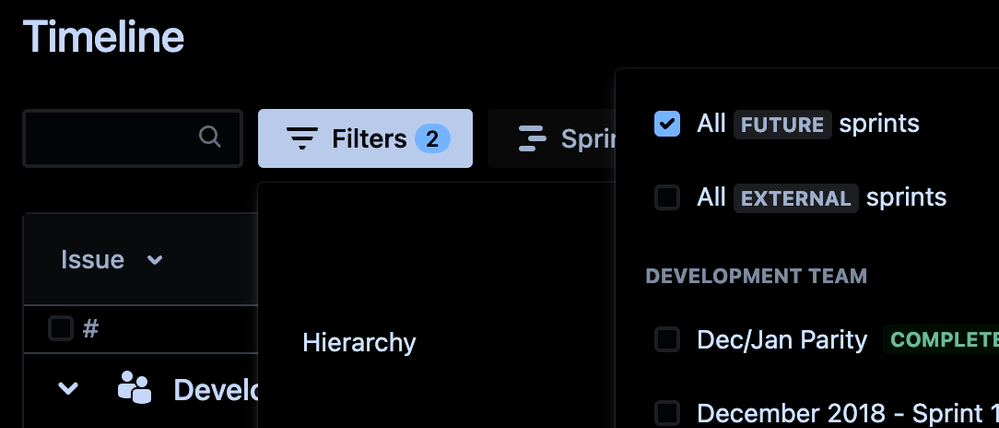This screenshot has width=999, height=428.
Task: Open the Filters button
Action: click(365, 138)
